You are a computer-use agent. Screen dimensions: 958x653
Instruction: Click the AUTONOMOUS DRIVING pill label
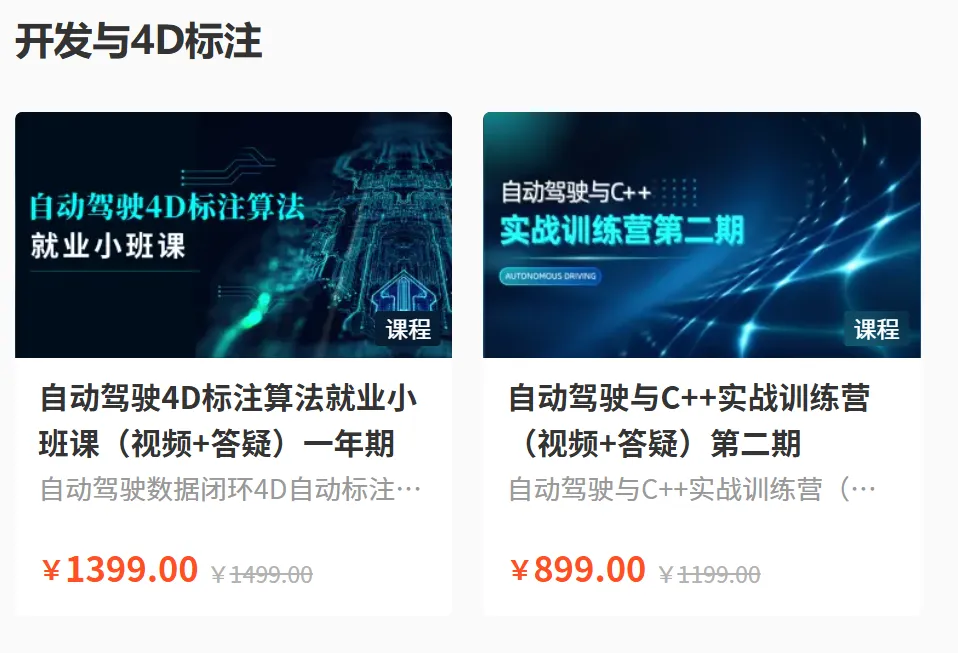[x=550, y=276]
